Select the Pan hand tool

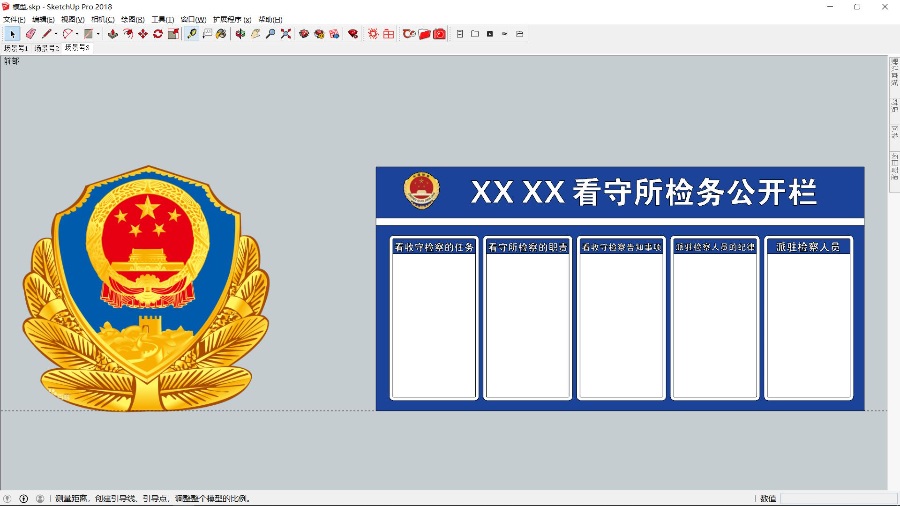pyautogui.click(x=255, y=34)
